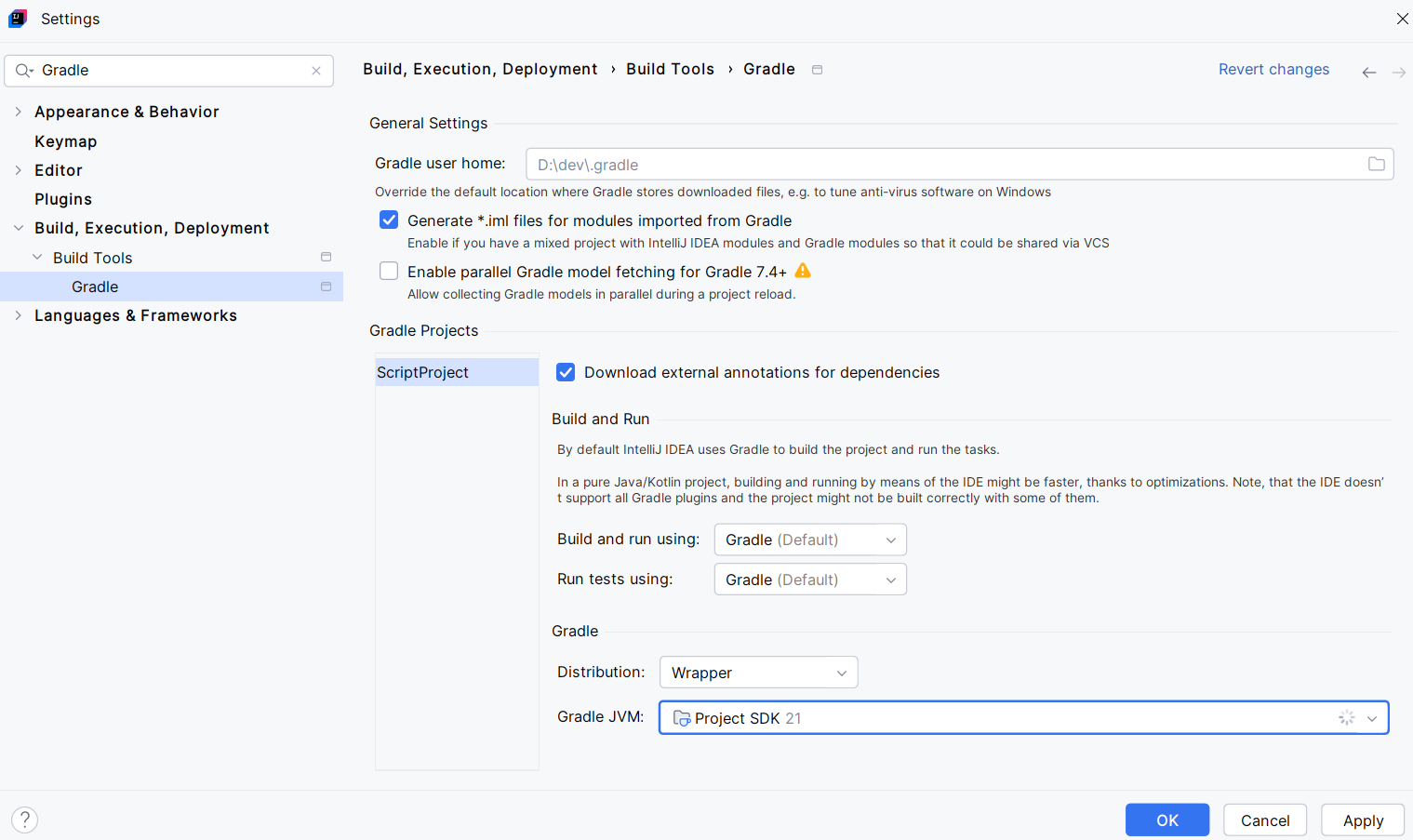Click the search magnifier icon
1413x840 pixels.
point(24,71)
